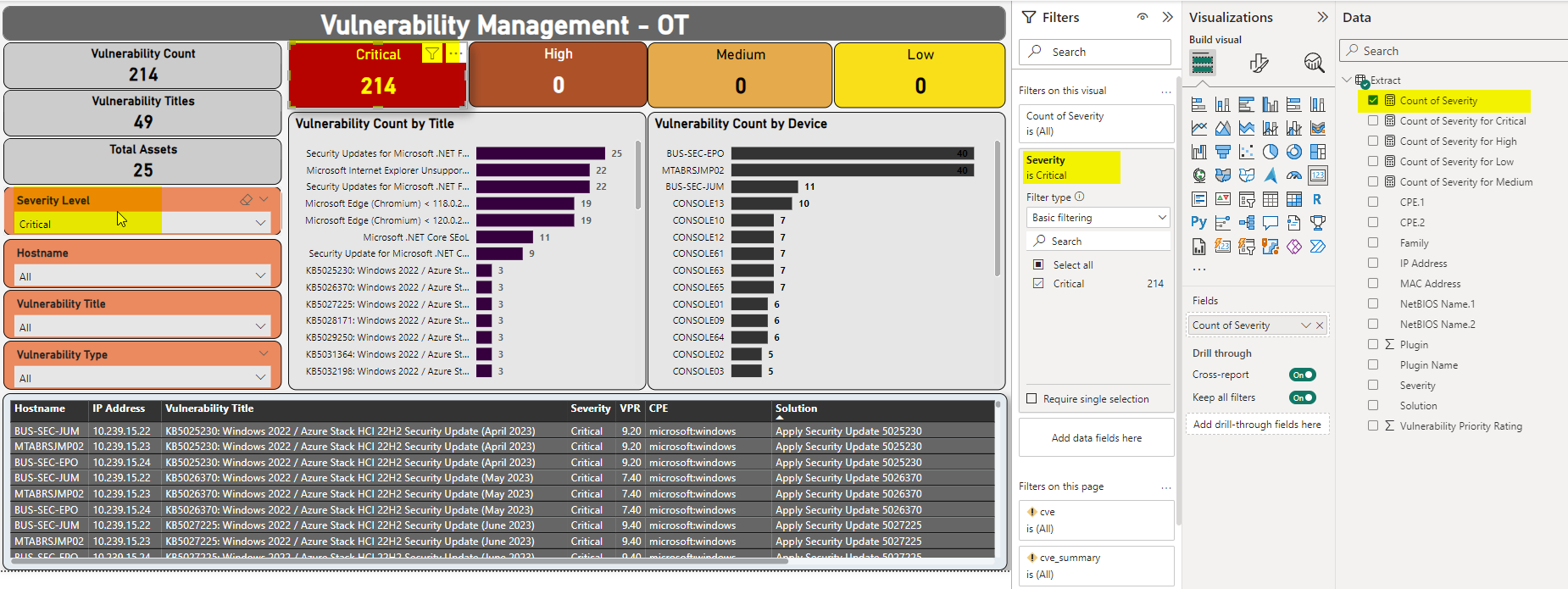Collapse the Extract table in Data pane
The width and height of the screenshot is (1568, 589).
[x=1347, y=80]
